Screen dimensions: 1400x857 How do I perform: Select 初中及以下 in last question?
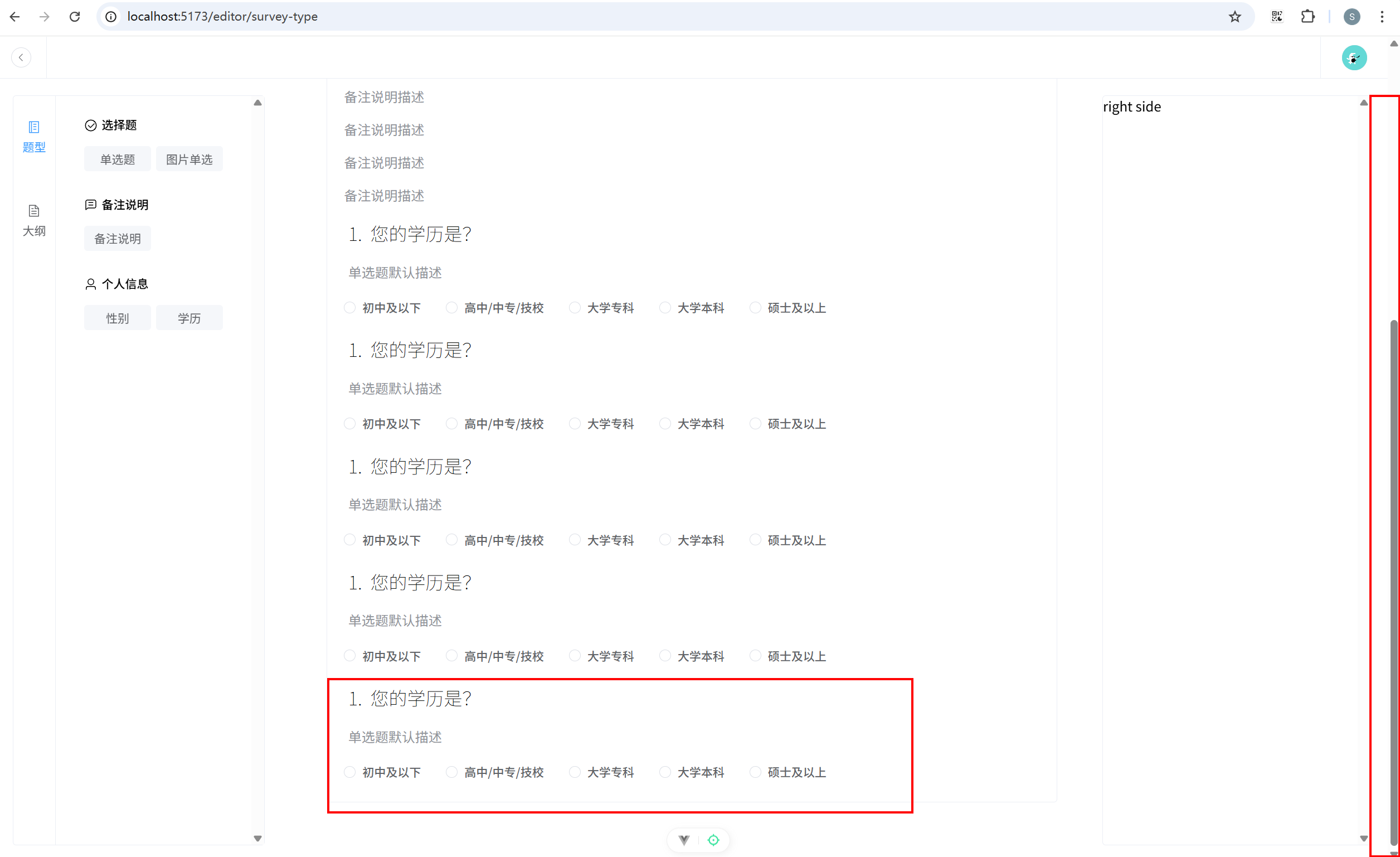(x=350, y=772)
